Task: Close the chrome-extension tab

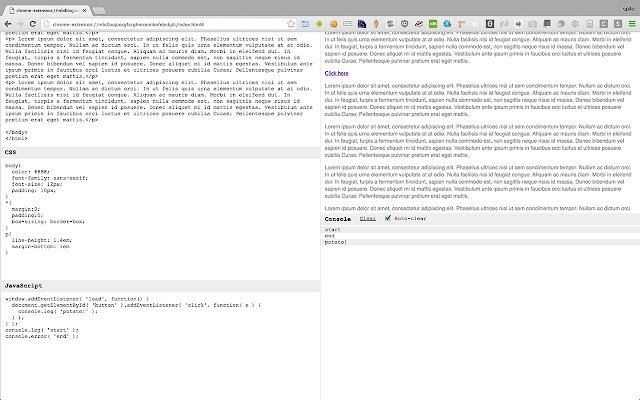Action: 84,10
